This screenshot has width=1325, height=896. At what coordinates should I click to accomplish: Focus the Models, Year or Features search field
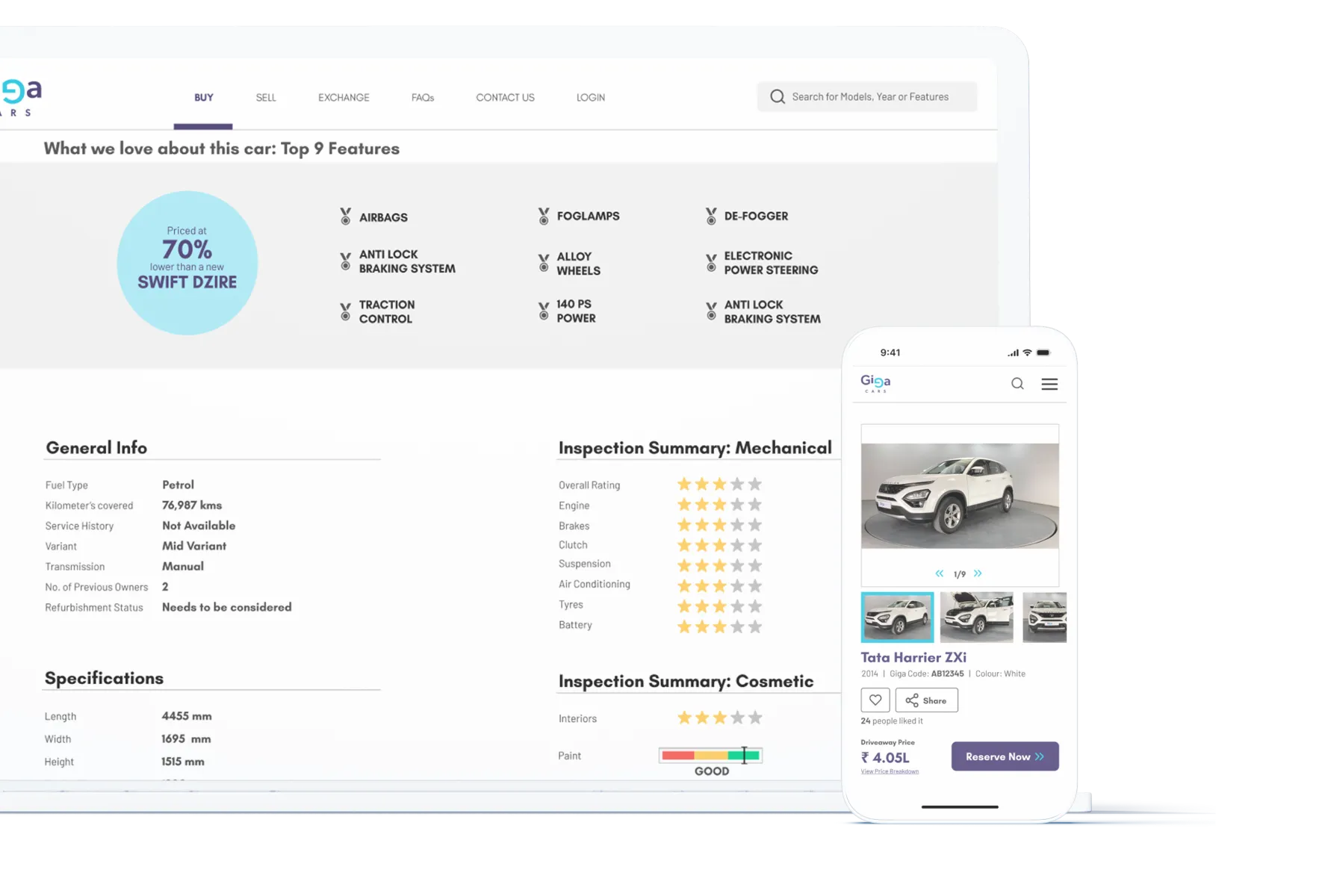(x=867, y=97)
